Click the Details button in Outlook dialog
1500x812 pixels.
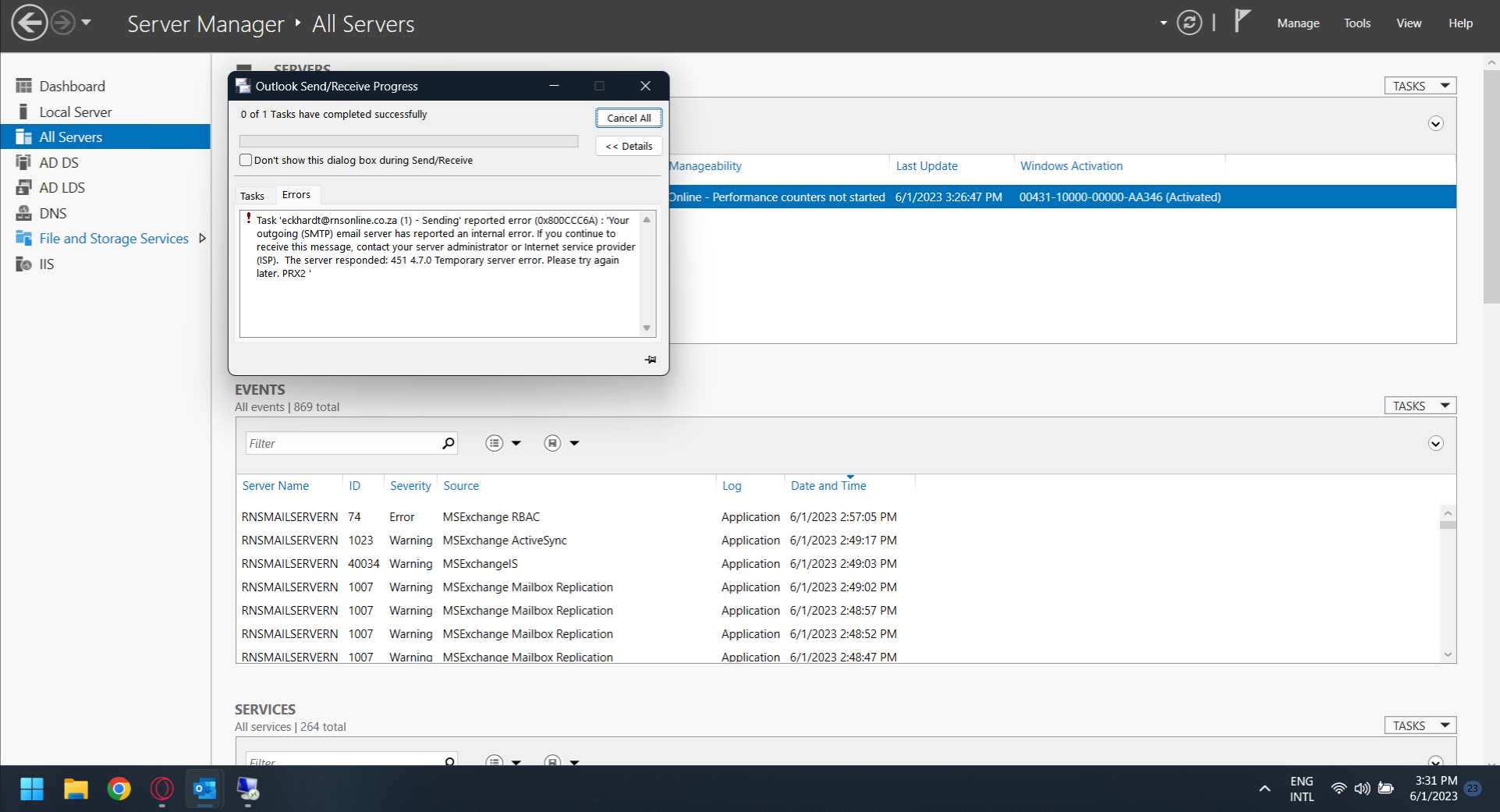click(x=629, y=146)
